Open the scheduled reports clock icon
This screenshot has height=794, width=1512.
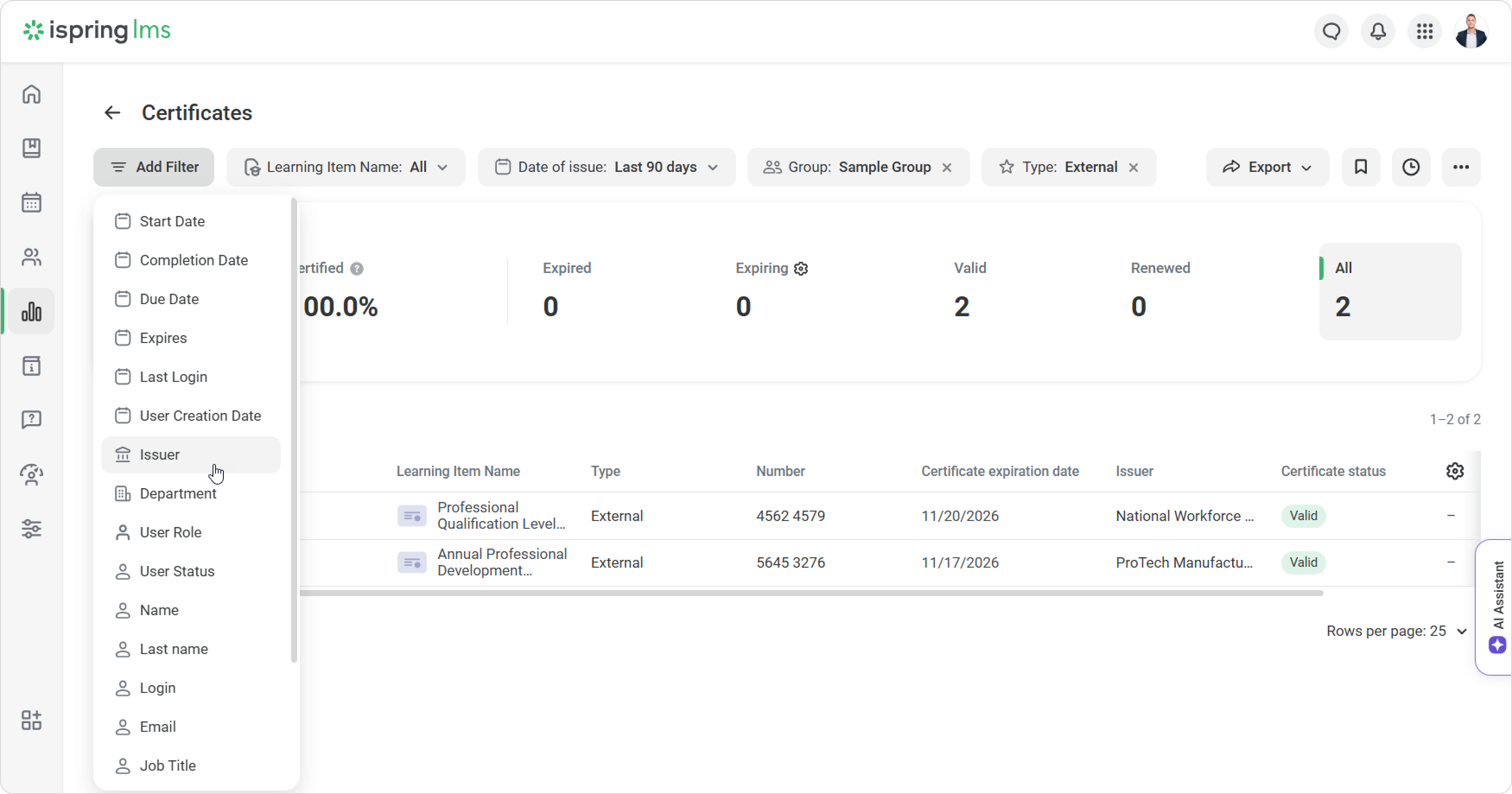pos(1410,167)
